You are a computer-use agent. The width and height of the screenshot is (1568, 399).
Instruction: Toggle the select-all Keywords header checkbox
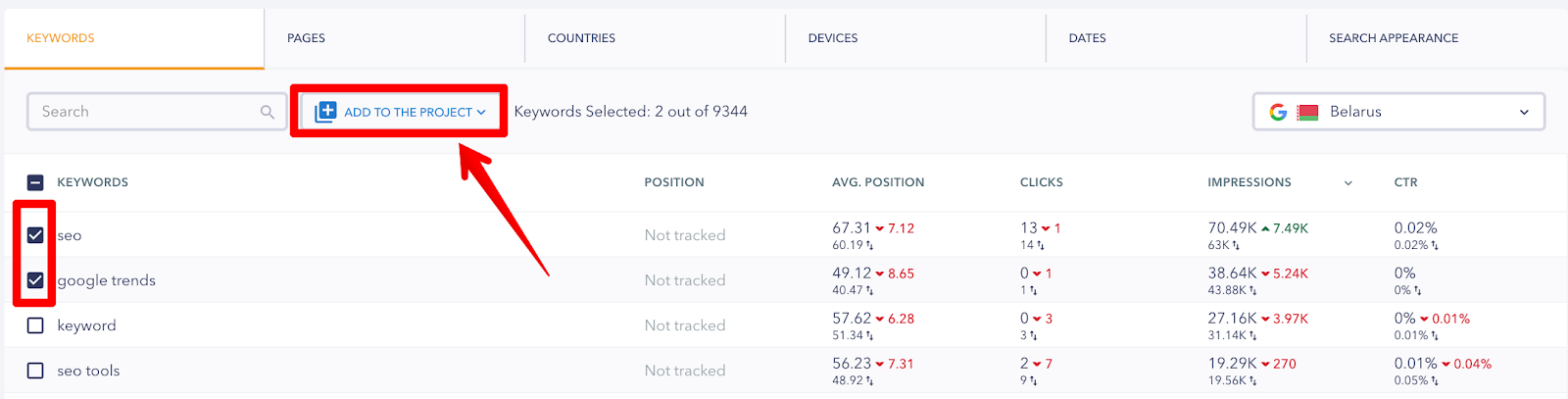[35, 182]
